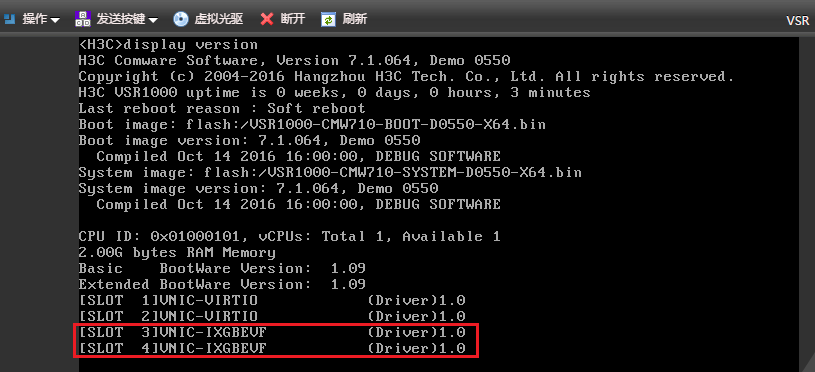Click the '<H3C>display version' command line
Image resolution: width=815 pixels, height=372 pixels.
168,45
